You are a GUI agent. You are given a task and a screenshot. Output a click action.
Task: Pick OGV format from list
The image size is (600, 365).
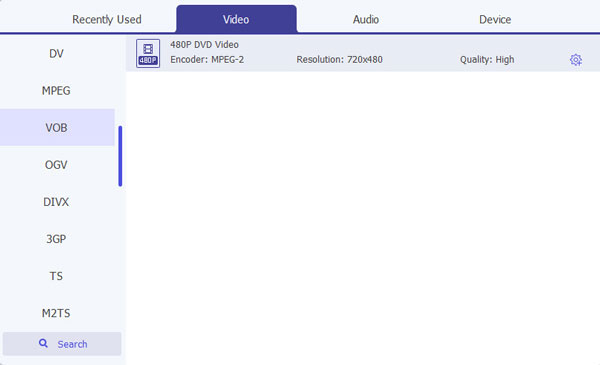click(57, 165)
